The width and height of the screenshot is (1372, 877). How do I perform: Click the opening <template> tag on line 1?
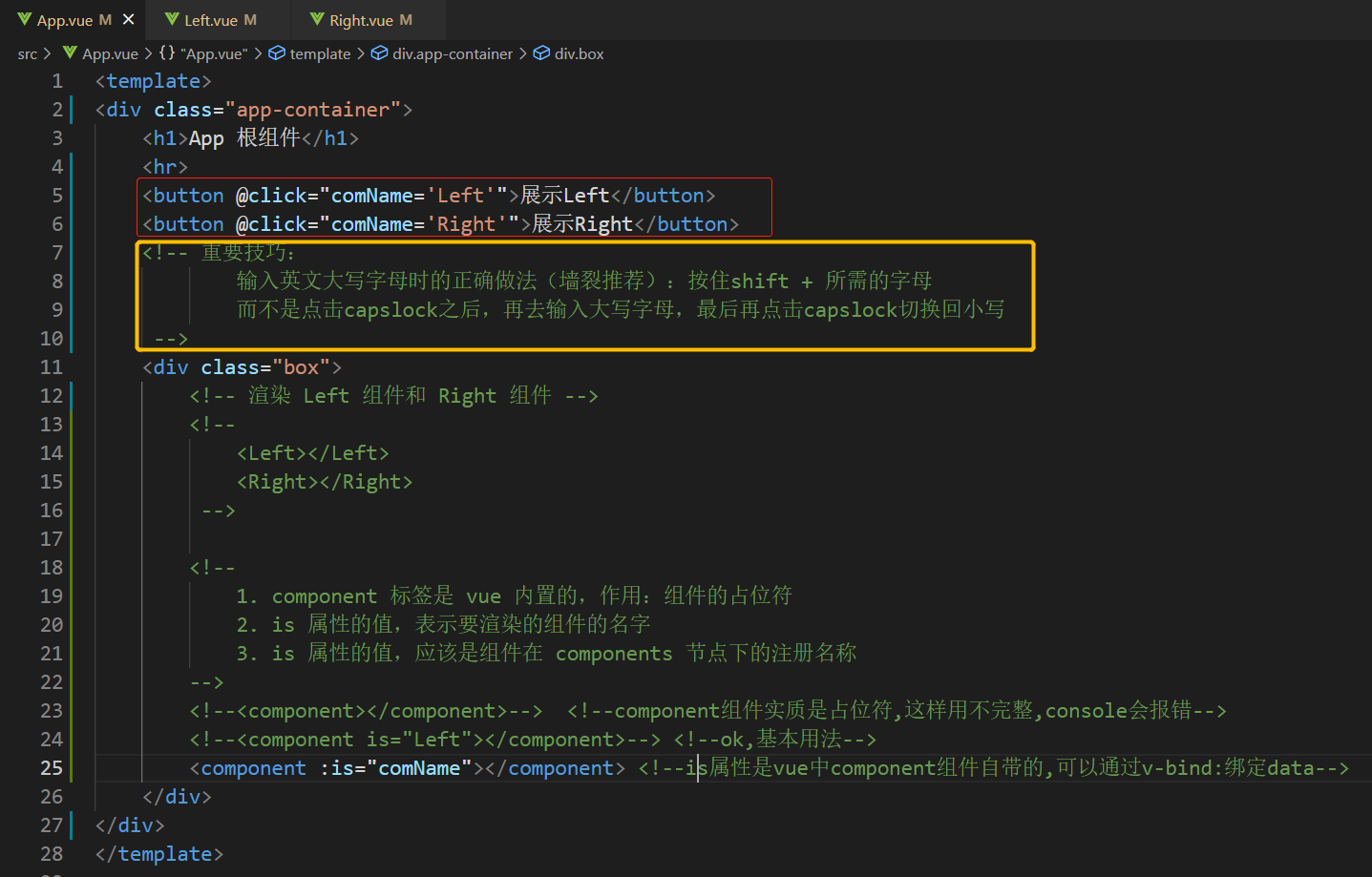(154, 81)
